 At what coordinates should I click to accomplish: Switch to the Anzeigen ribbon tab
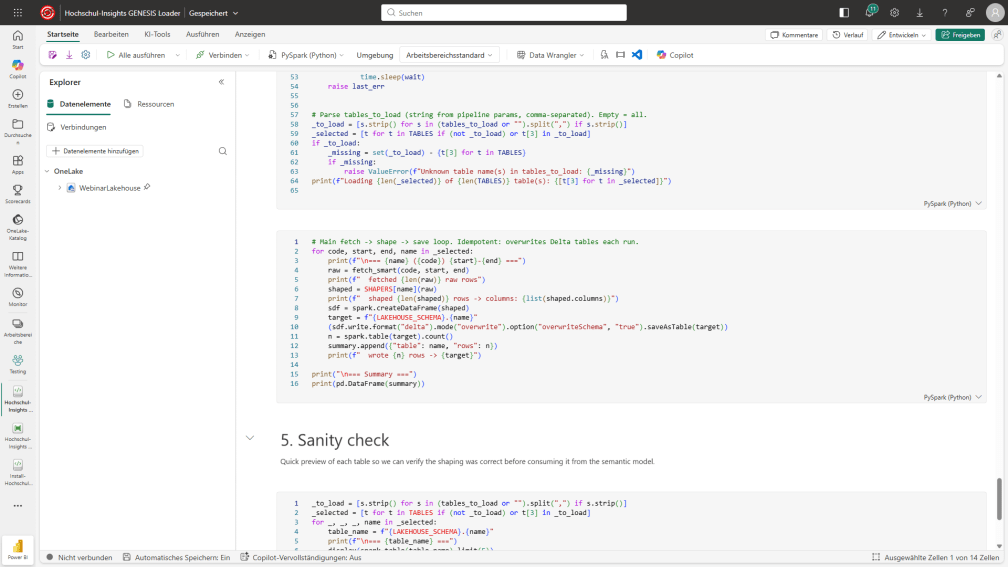[x=250, y=35]
